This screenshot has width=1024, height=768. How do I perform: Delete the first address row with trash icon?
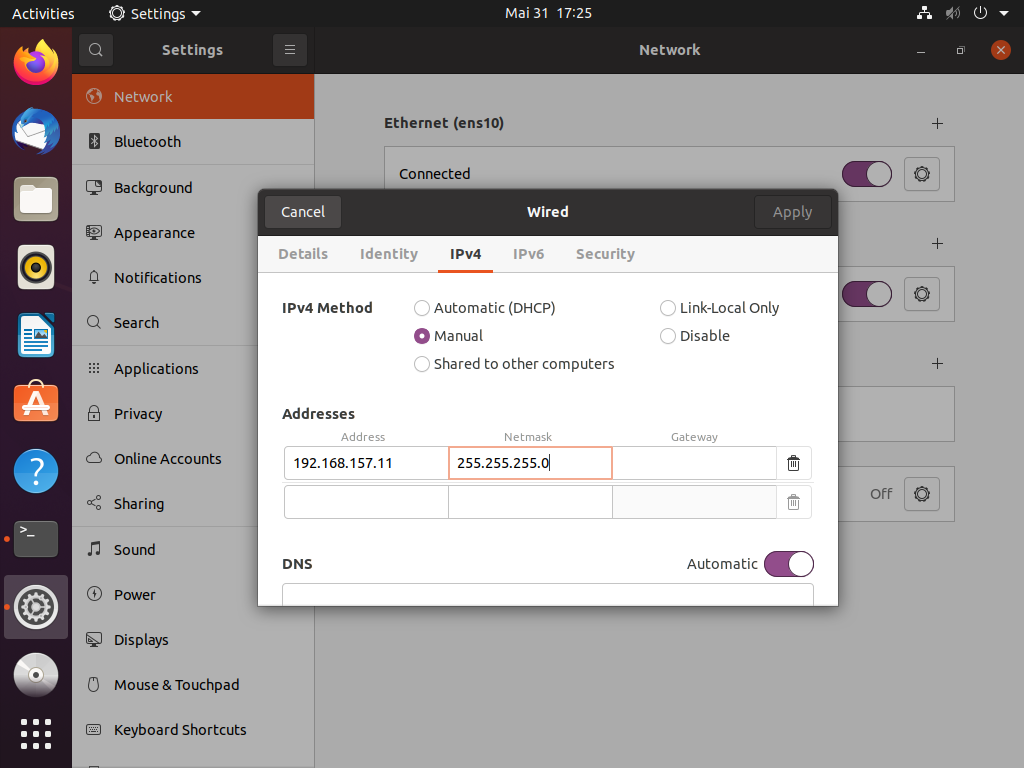click(x=793, y=462)
